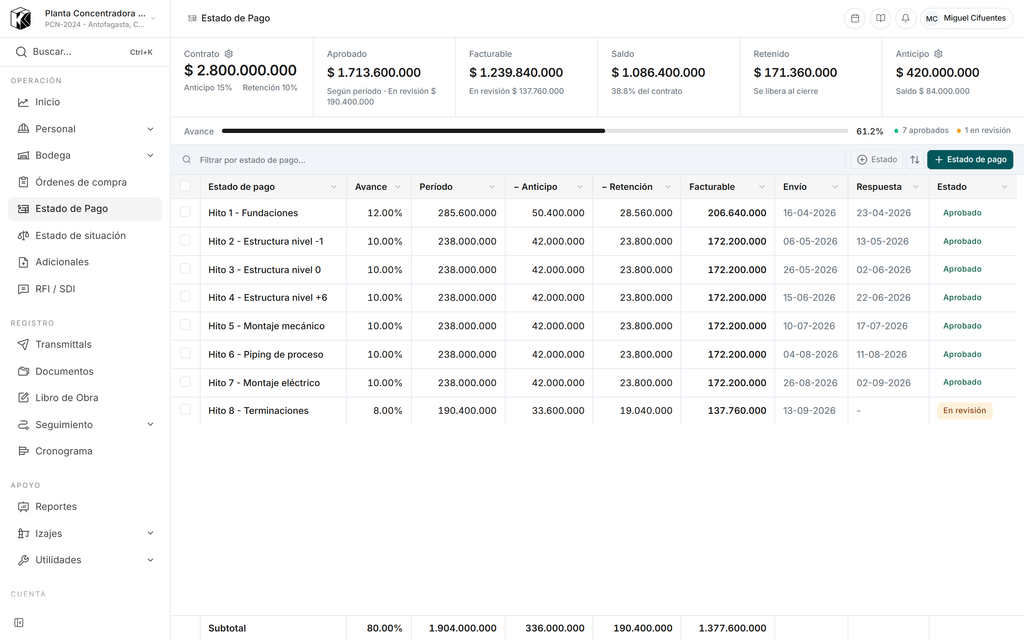Viewport: 1024px width, 640px height.
Task: Open the Período column header dropdown
Action: pyautogui.click(x=492, y=187)
